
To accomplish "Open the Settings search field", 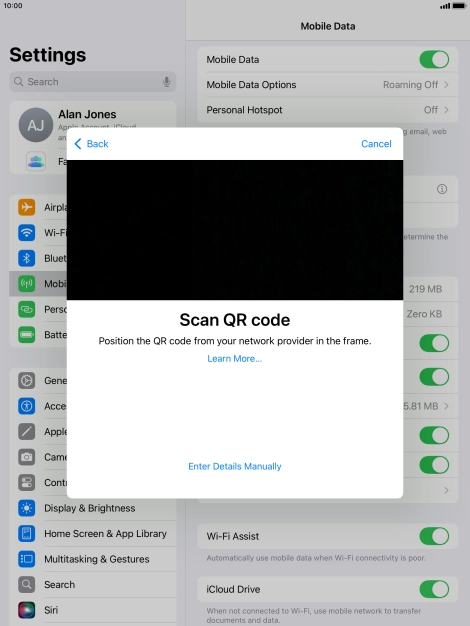I will (x=93, y=82).
